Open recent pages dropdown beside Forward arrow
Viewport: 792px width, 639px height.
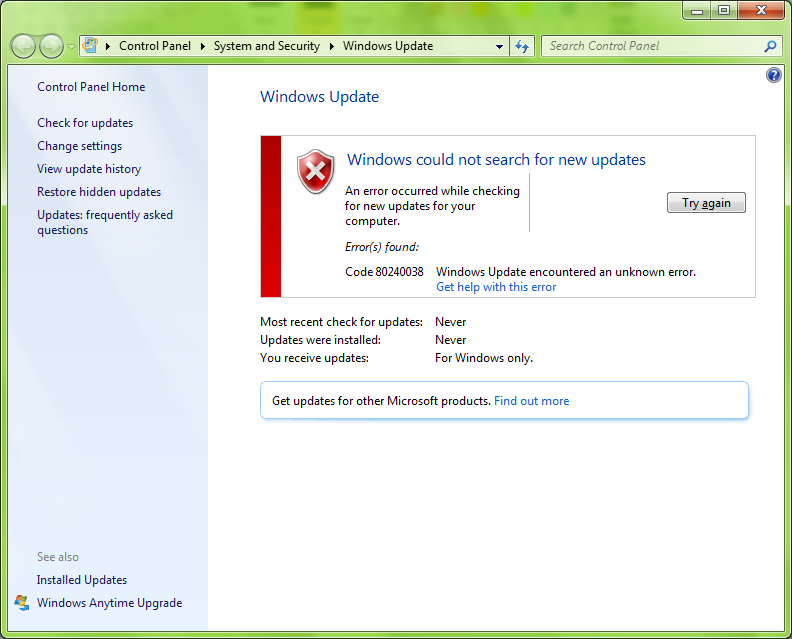pyautogui.click(x=71, y=47)
